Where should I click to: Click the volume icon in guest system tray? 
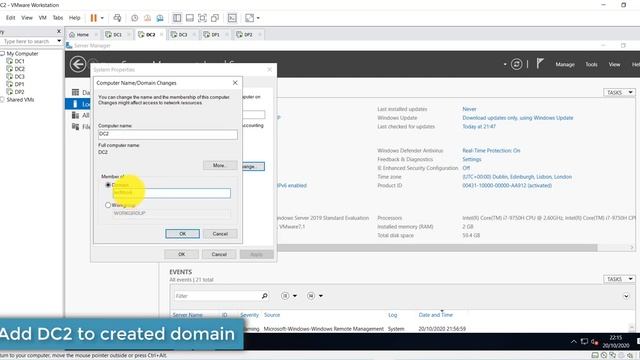(594, 342)
